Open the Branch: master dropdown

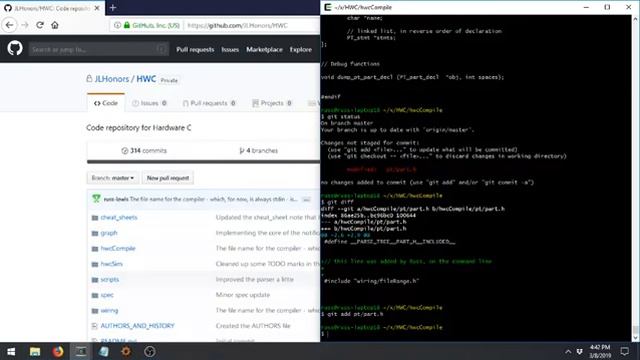pos(113,178)
